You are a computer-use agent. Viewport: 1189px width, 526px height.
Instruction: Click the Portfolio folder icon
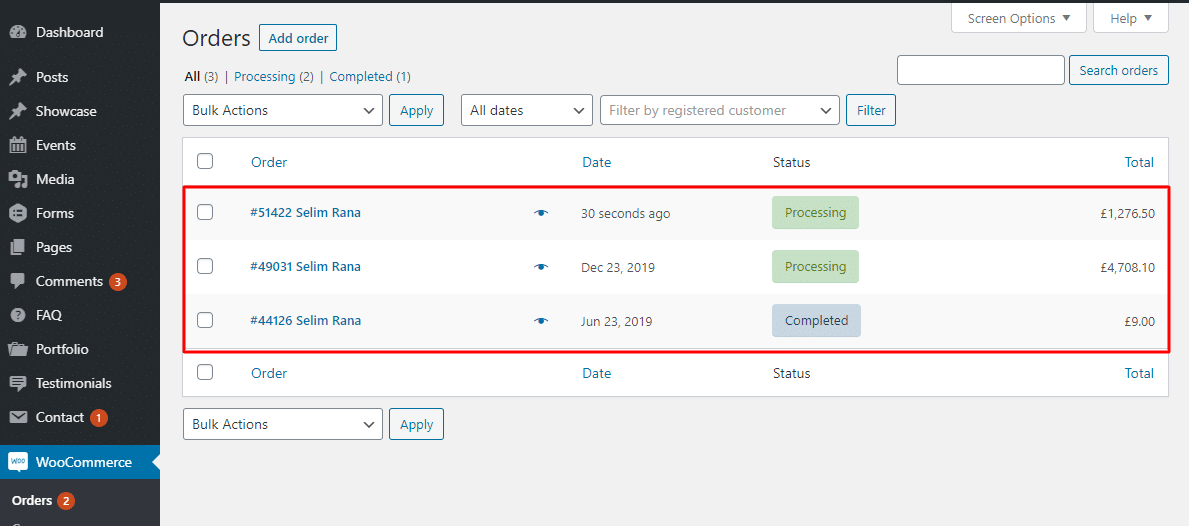(17, 349)
